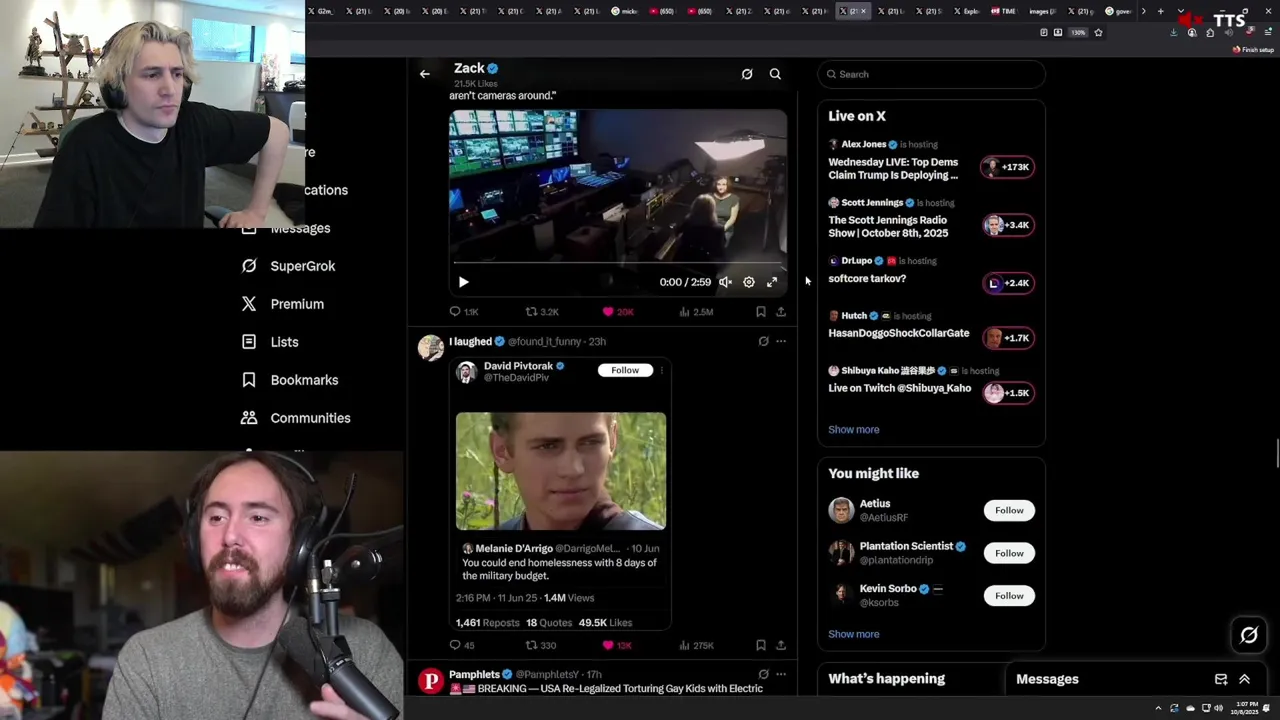Image resolution: width=1280 pixels, height=720 pixels.
Task: Bookmark the I laughed post
Action: 761,645
